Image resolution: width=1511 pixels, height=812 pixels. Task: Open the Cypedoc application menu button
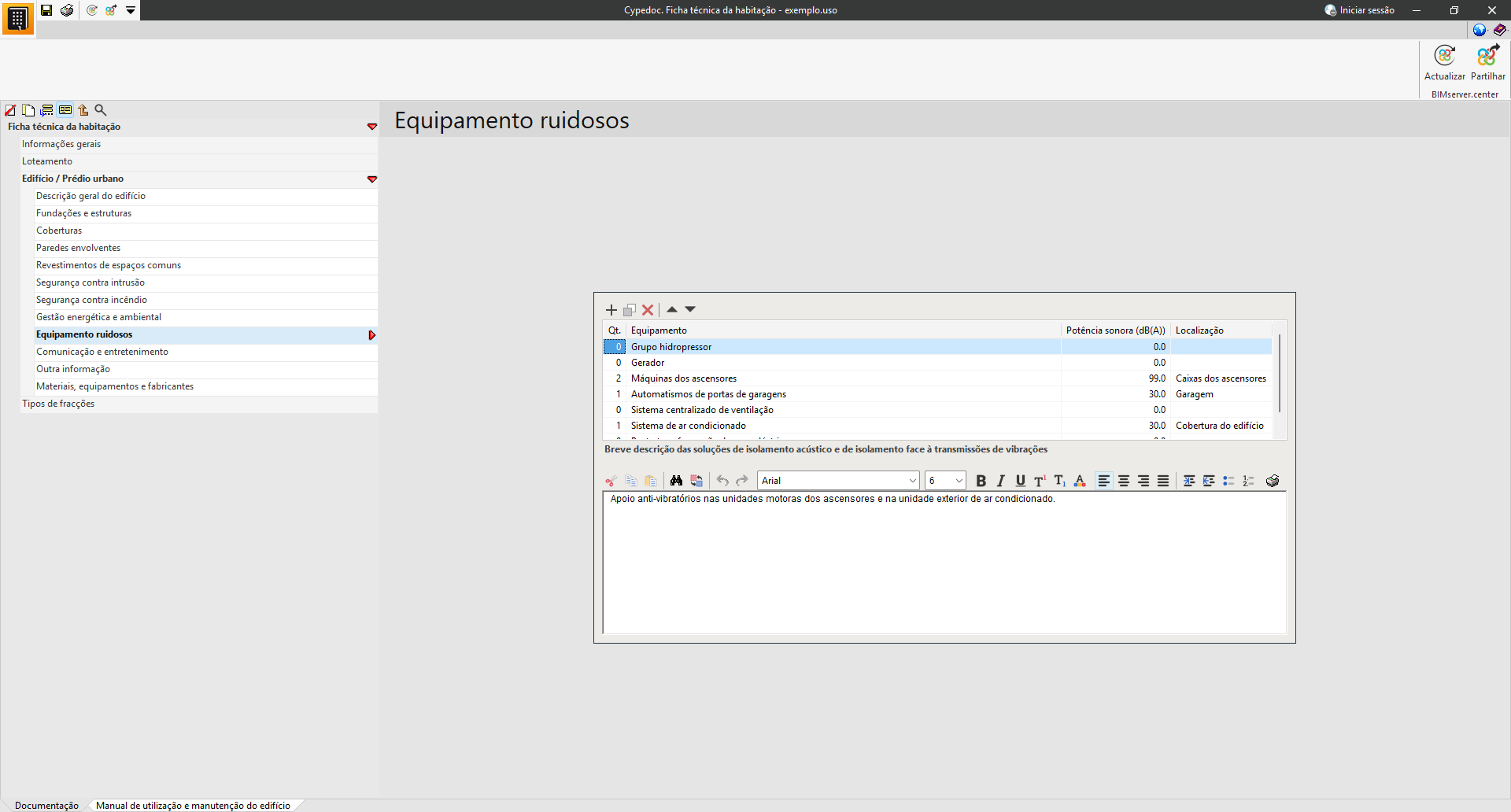click(17, 18)
